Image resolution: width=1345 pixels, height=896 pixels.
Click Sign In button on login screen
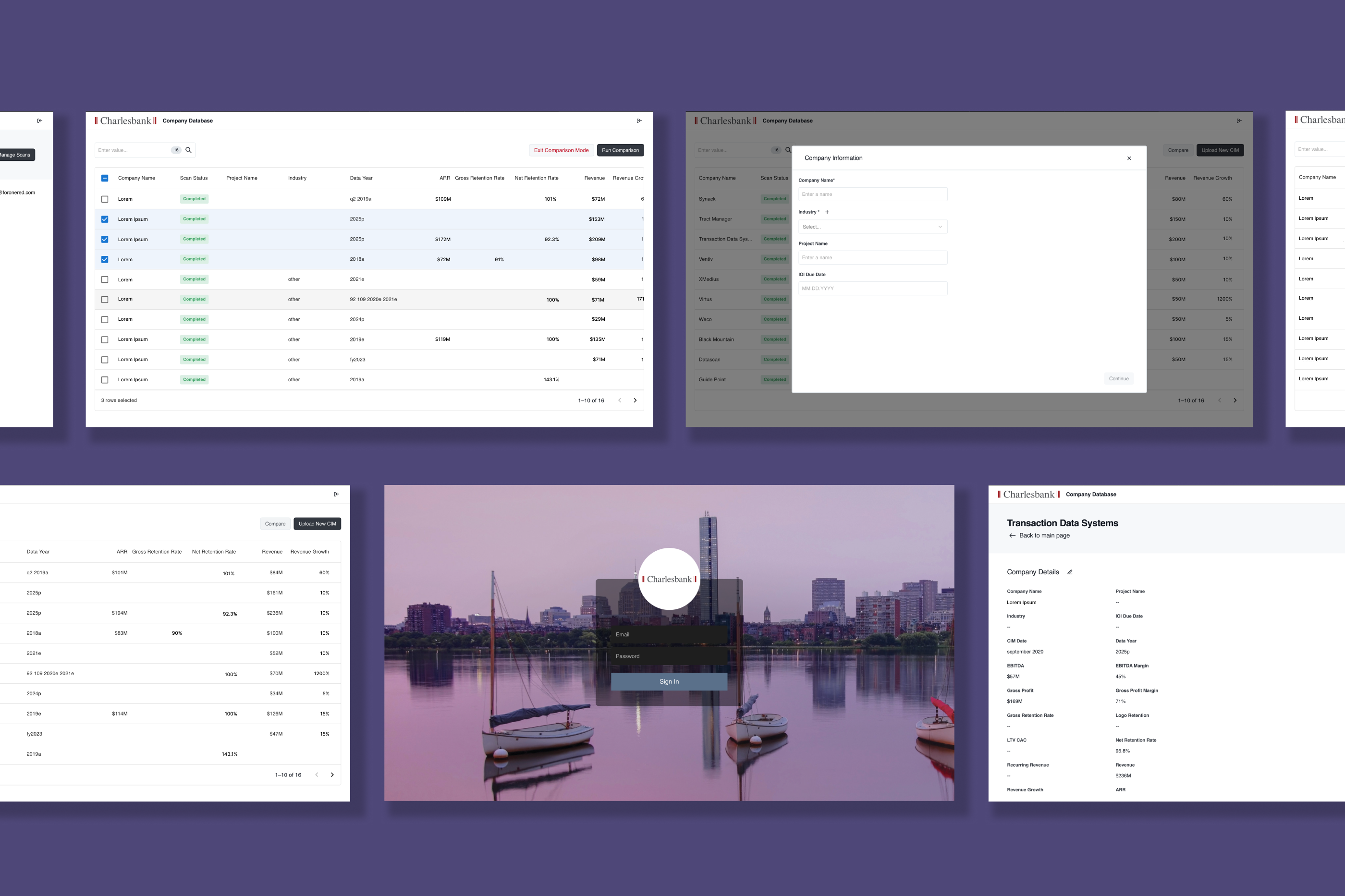click(x=669, y=682)
